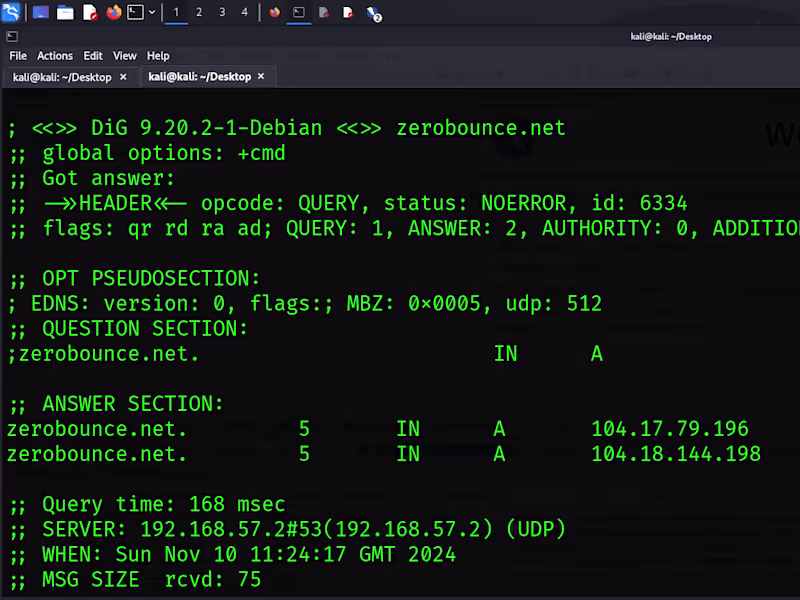Expand the terminal launcher dropdown arrow
This screenshot has width=800, height=600.
coord(152,12)
